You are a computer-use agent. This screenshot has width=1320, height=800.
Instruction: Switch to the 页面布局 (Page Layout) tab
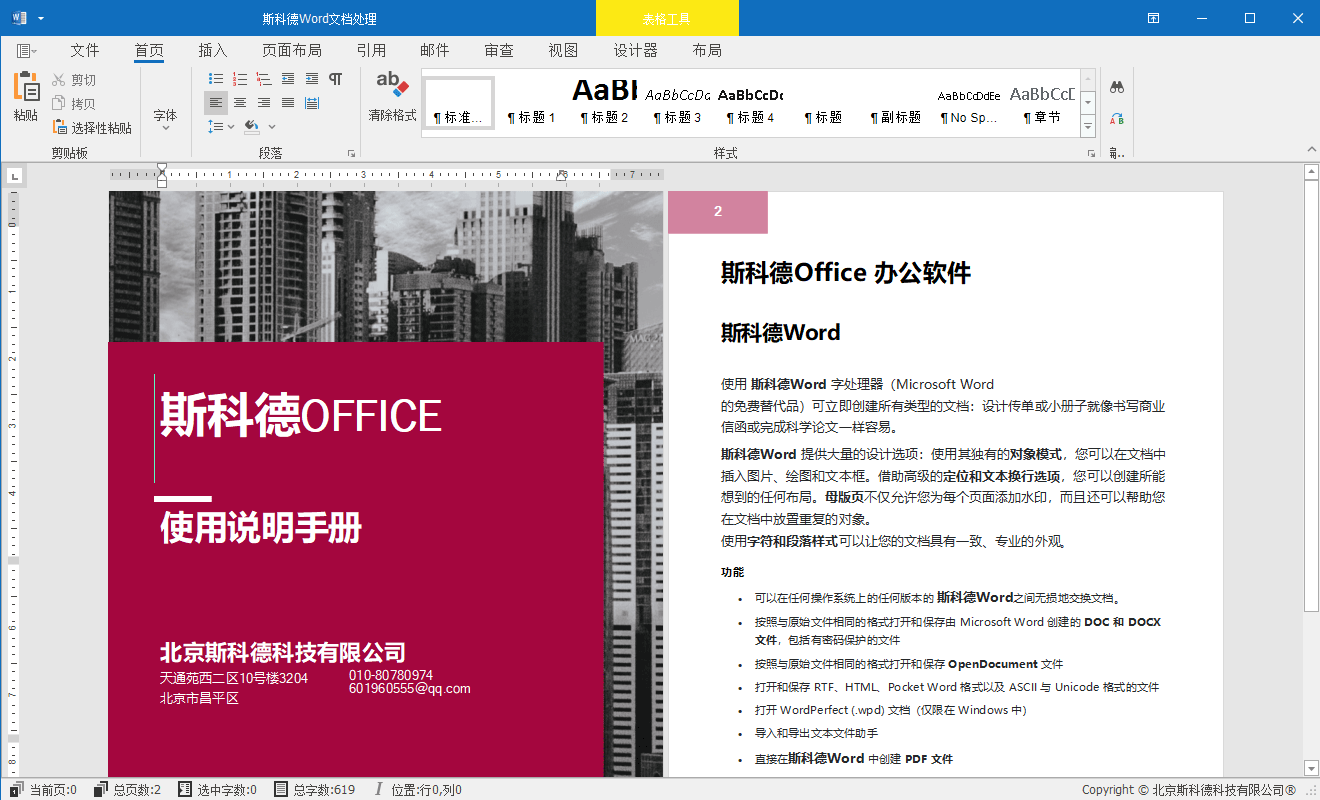[292, 50]
